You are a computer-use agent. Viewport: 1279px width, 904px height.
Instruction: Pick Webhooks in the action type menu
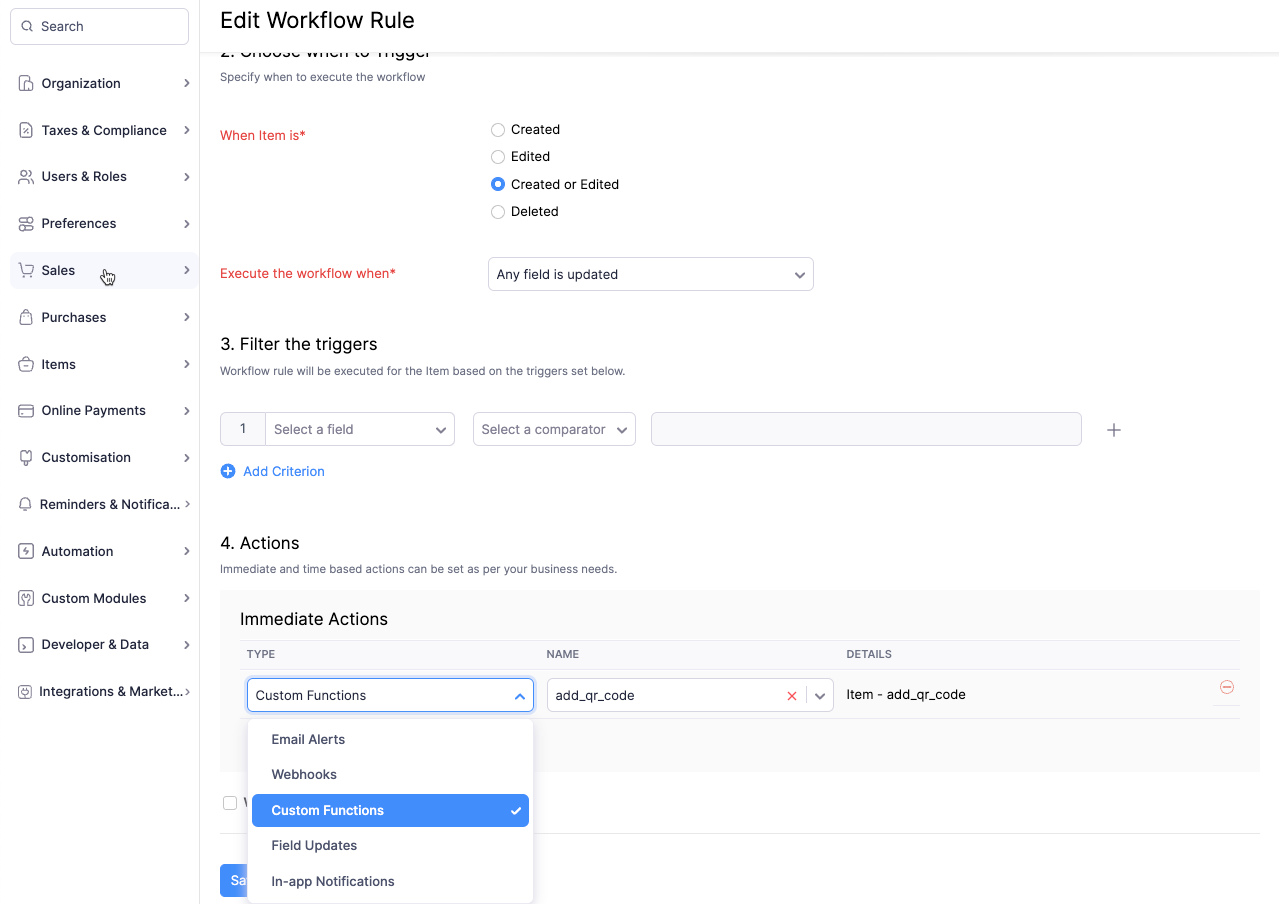click(304, 774)
